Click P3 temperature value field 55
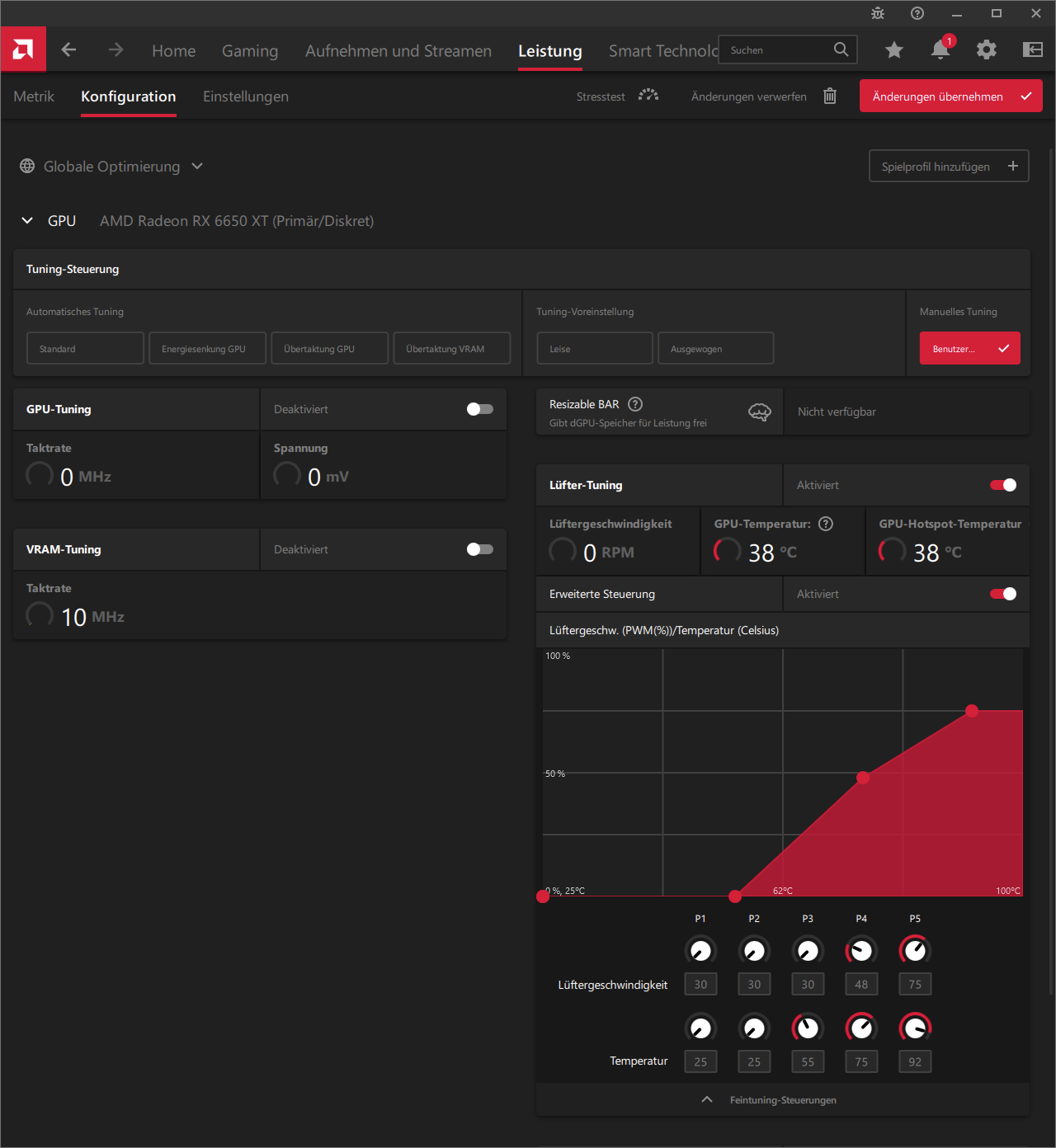The width and height of the screenshot is (1056, 1148). [x=808, y=1061]
